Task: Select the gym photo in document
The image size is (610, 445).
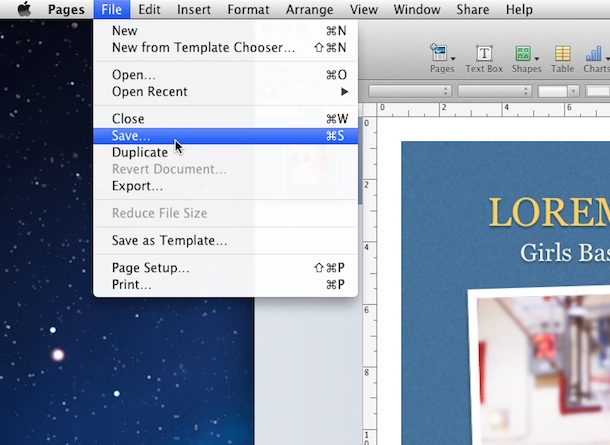Action: [541, 368]
